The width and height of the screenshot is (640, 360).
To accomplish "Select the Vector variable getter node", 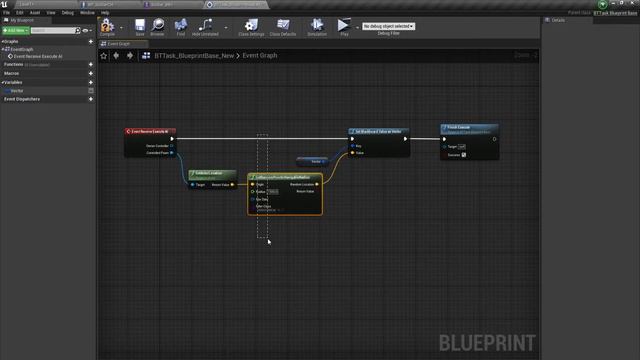I will (312, 162).
